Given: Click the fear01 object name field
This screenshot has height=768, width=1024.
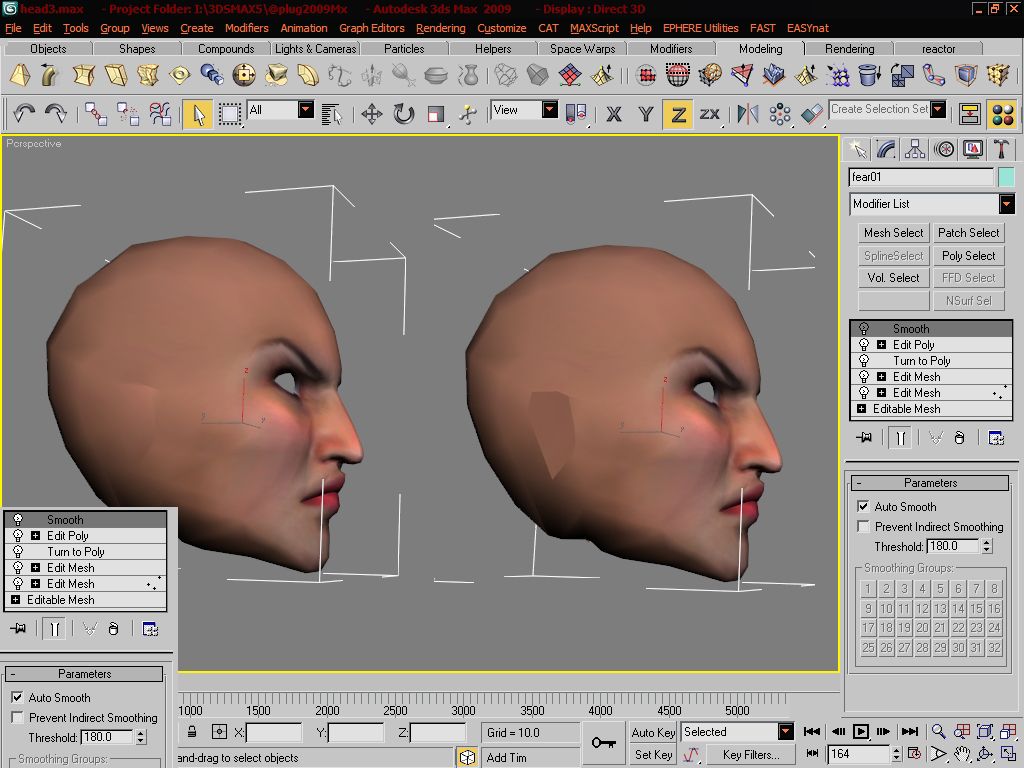Looking at the screenshot, I should point(921,177).
